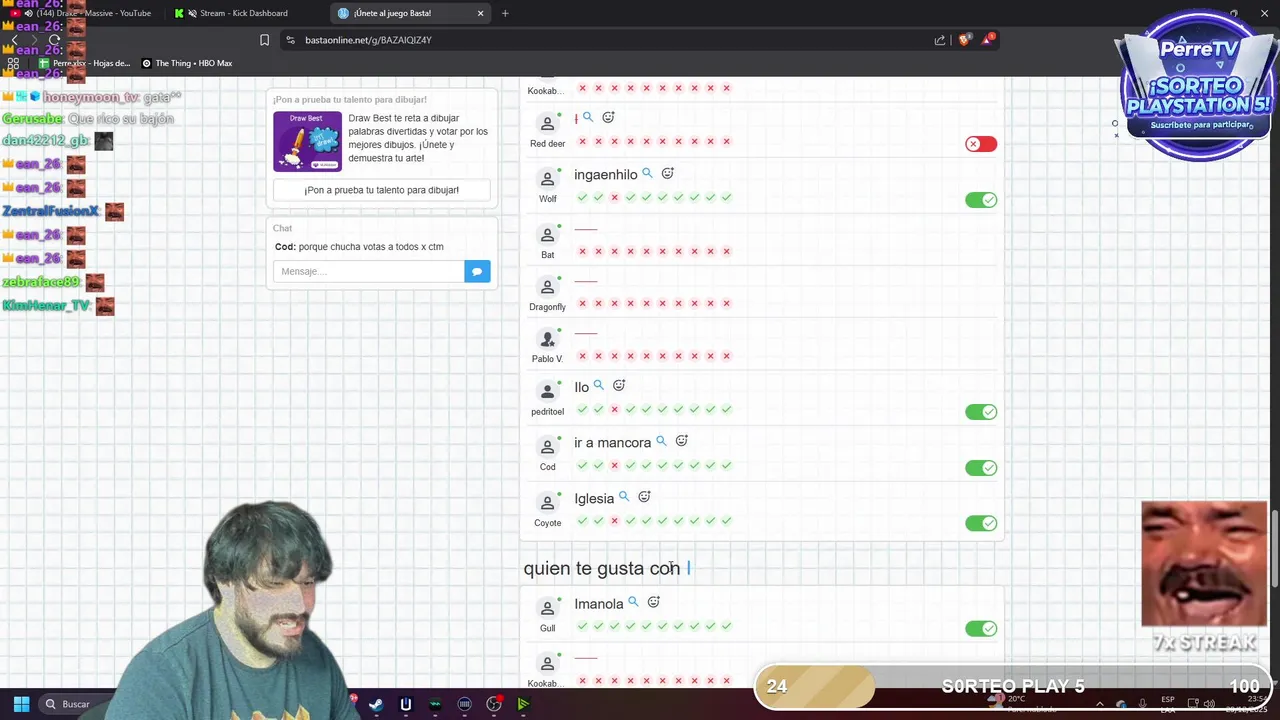The width and height of the screenshot is (1280, 720).
Task: Open the Coyote player avatar
Action: 547,503
